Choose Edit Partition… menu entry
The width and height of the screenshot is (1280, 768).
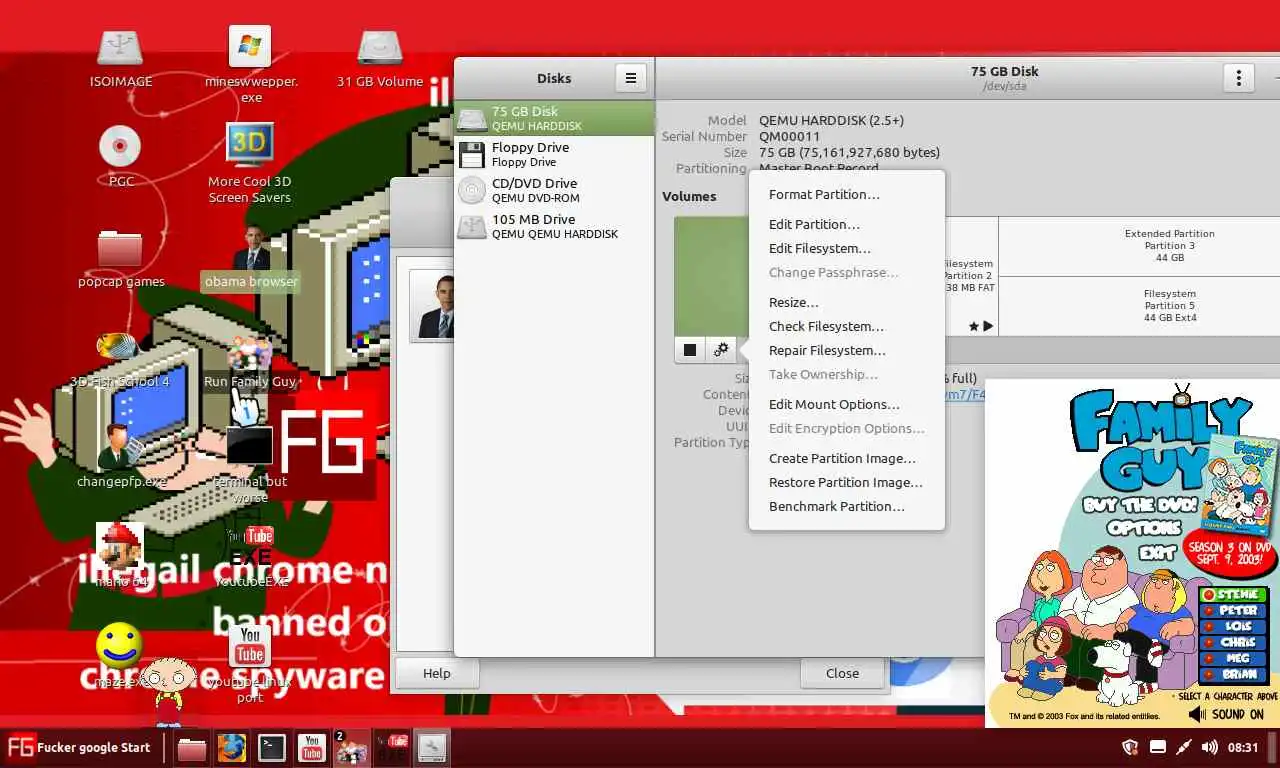(846, 225)
